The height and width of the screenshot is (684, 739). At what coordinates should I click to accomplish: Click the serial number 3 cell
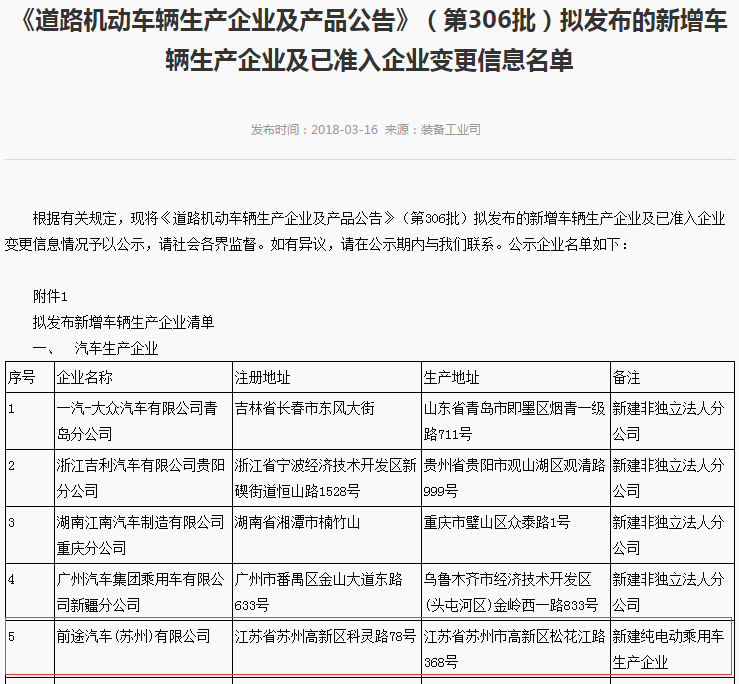click(30, 535)
